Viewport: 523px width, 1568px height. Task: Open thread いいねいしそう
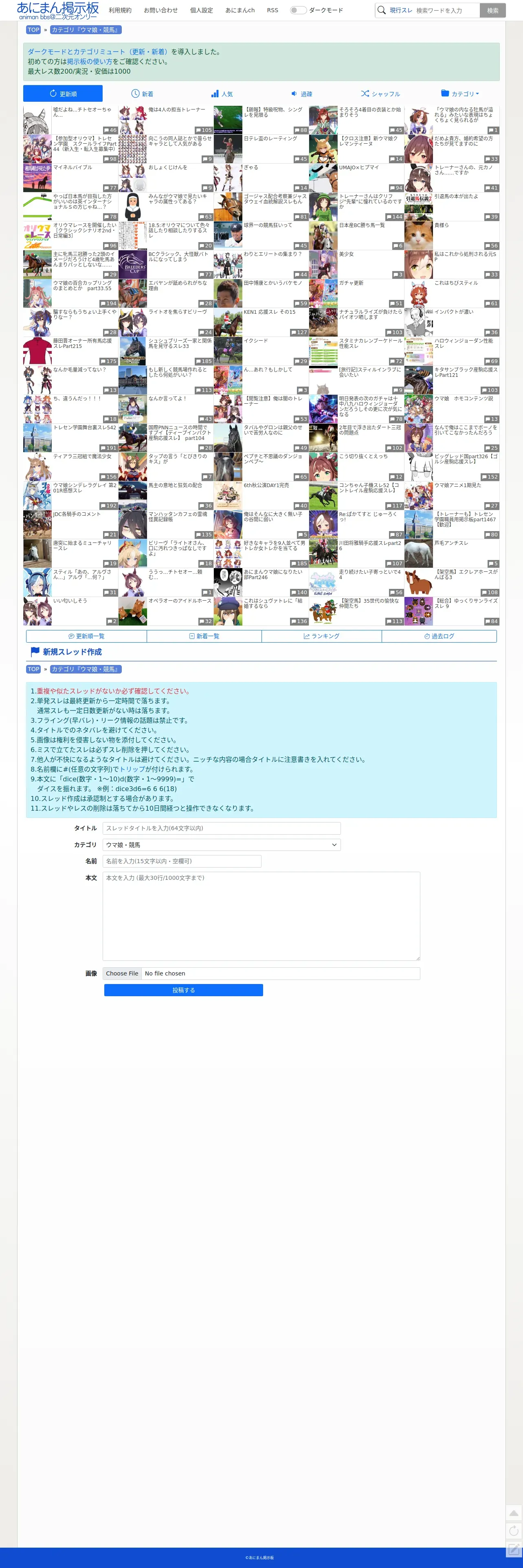(71, 610)
